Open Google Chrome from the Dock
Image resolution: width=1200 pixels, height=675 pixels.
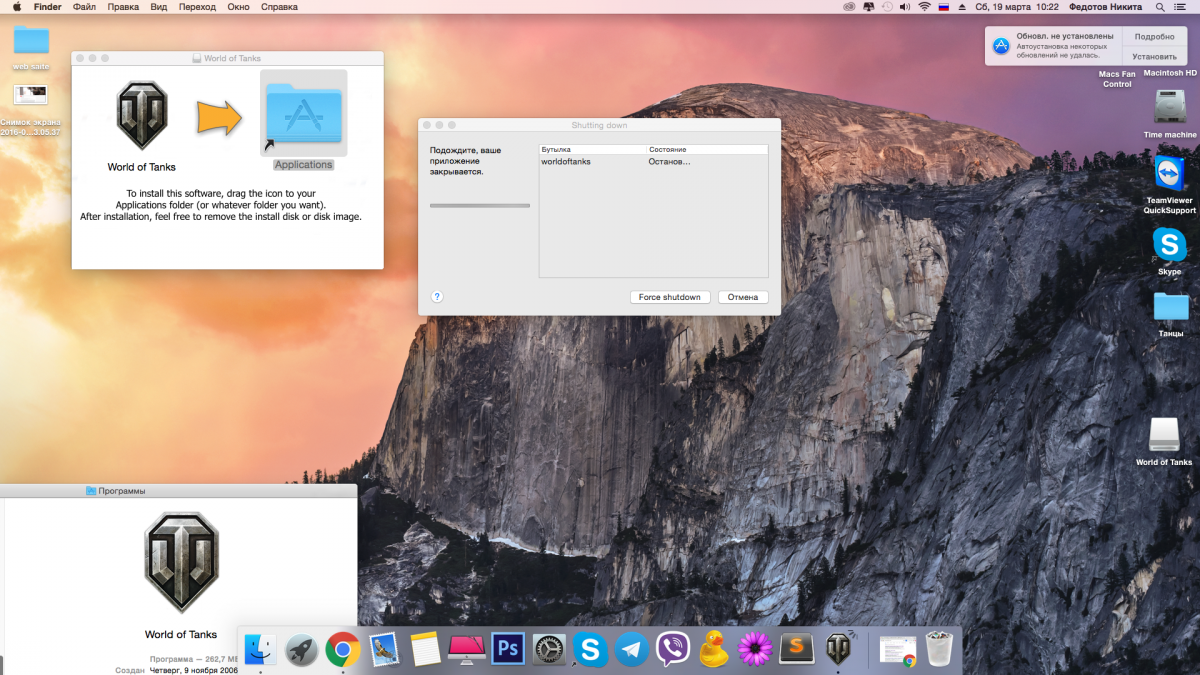click(x=343, y=649)
